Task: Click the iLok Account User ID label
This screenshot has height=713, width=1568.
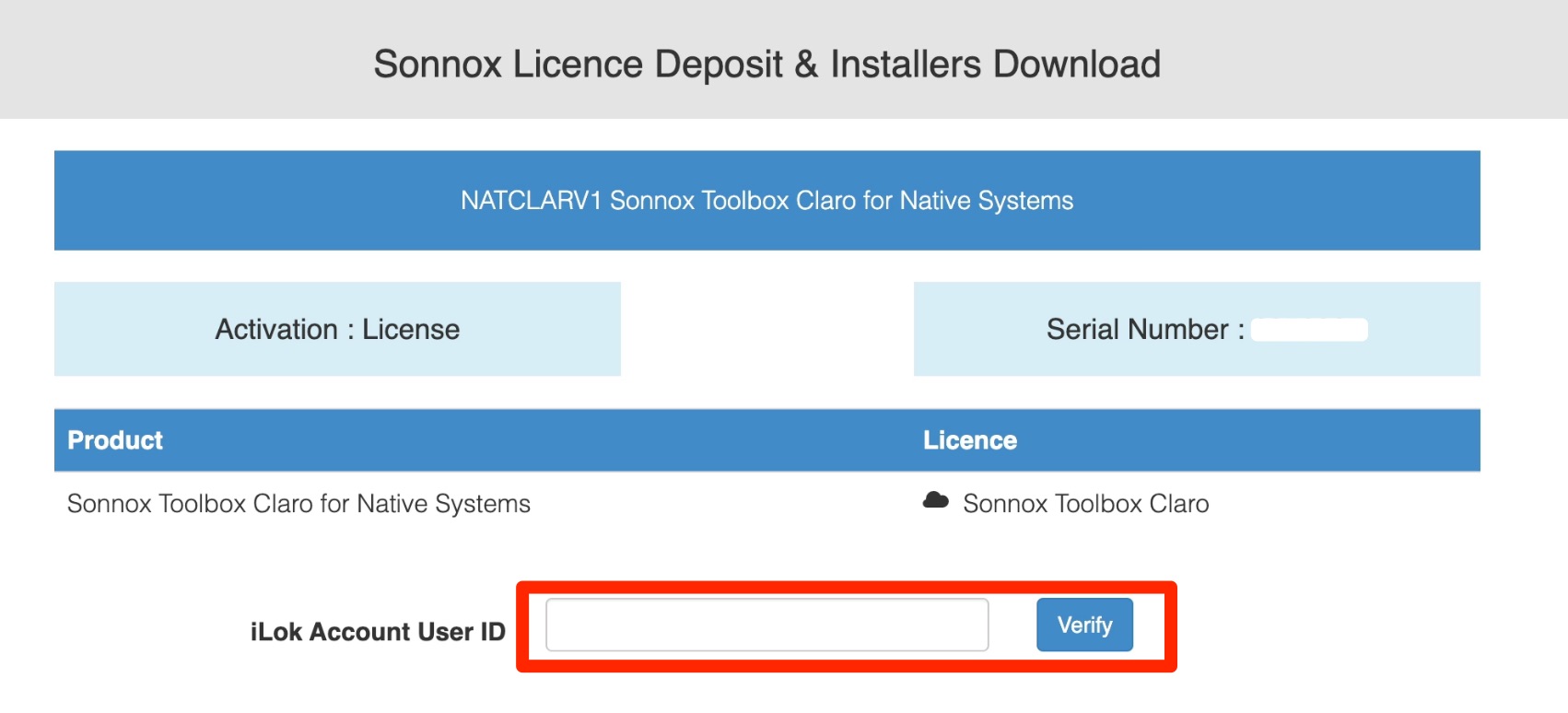Action: (378, 632)
